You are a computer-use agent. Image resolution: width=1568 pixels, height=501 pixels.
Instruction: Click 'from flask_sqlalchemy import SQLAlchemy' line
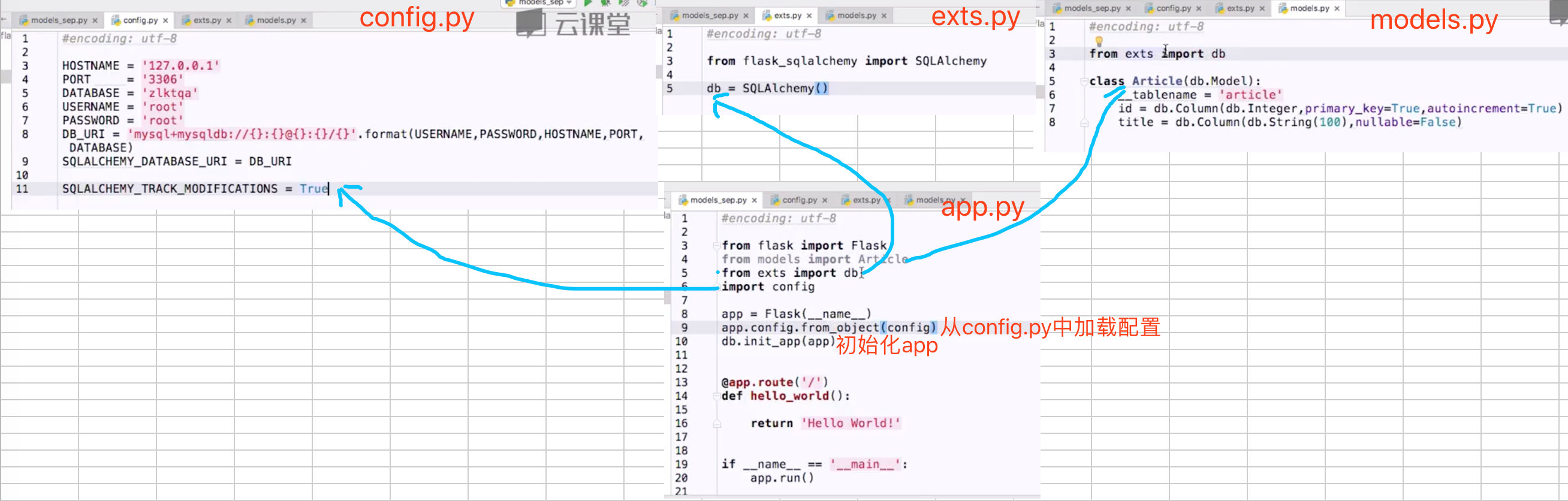pos(847,62)
